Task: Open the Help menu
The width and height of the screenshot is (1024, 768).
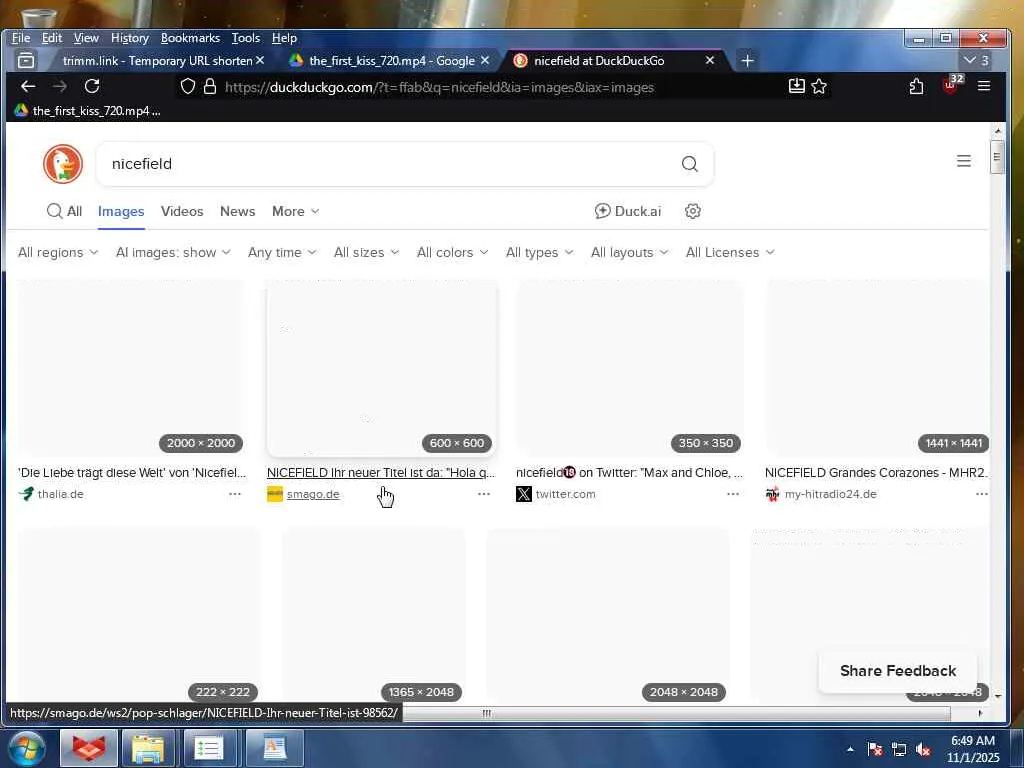Action: coord(284,38)
